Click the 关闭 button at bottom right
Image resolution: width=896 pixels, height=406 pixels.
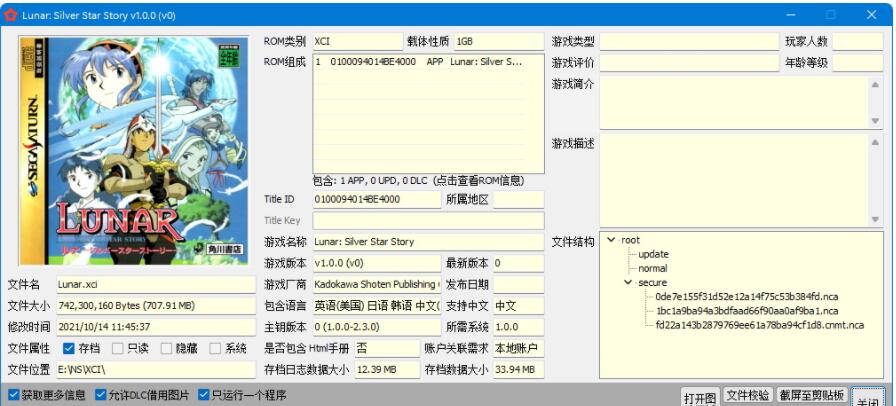(867, 399)
